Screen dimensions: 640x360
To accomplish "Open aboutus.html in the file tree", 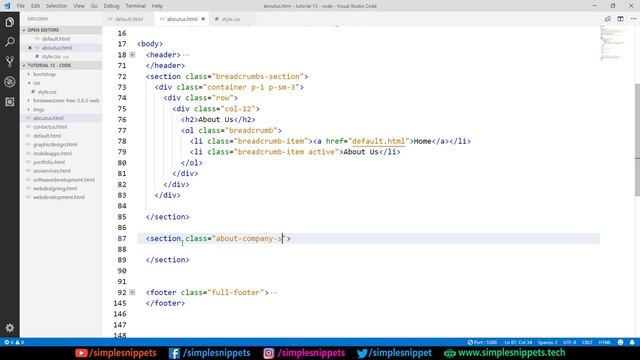I will [x=48, y=118].
